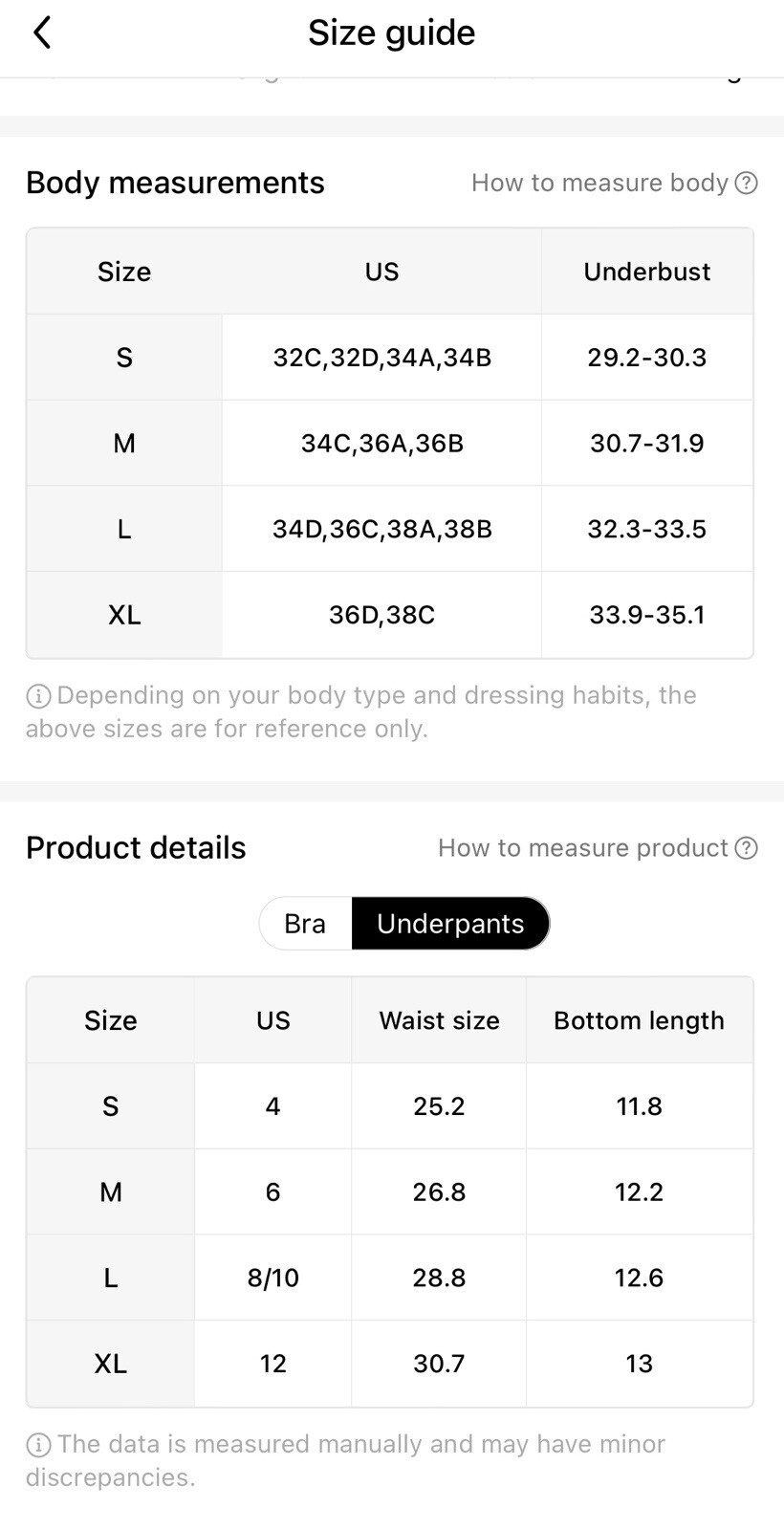Viewport: 784px width, 1530px height.
Task: Tap the Size guide title
Action: (x=391, y=33)
